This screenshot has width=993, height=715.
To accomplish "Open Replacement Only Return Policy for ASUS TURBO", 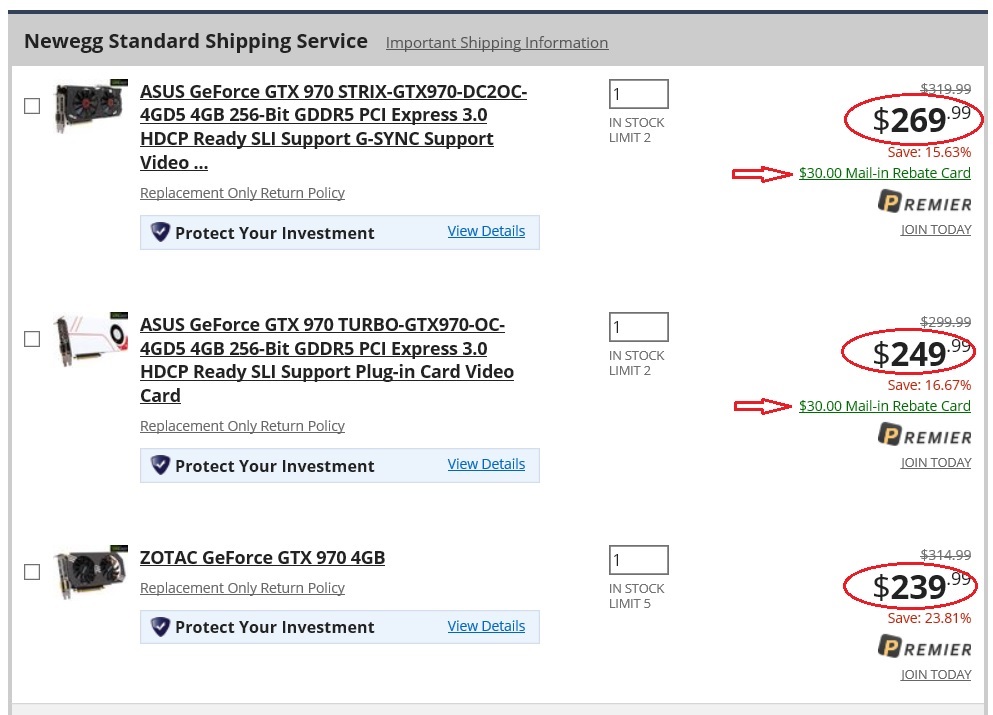I will tap(243, 426).
